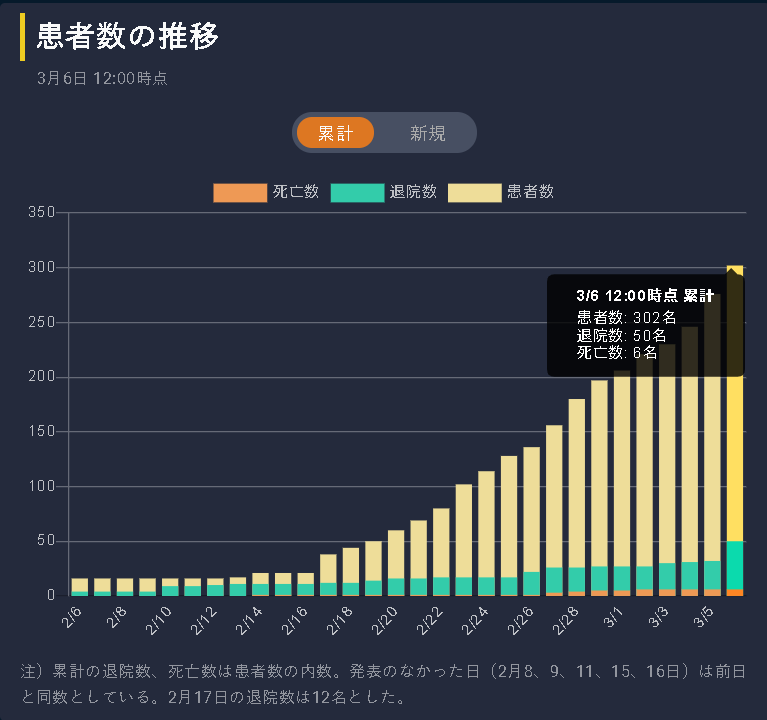Screen dimensions: 767x720
Task: Click tooltip line 死亡数: 6名
Action: pyautogui.click(x=616, y=352)
